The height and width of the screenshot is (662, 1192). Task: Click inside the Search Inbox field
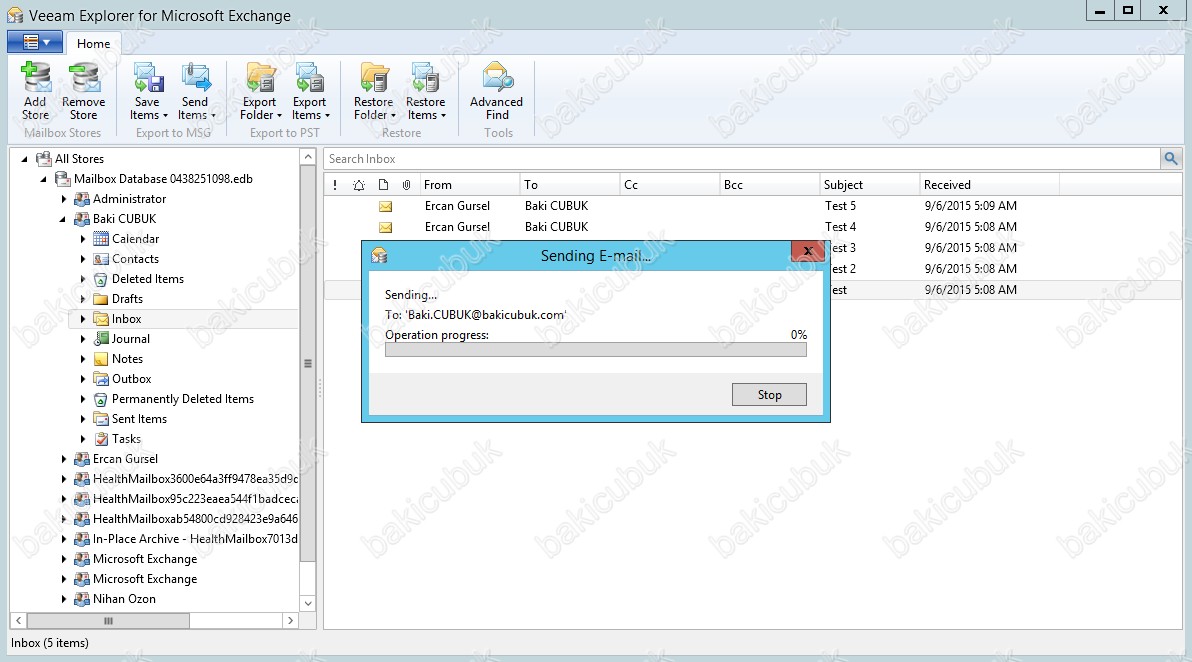pyautogui.click(x=741, y=159)
